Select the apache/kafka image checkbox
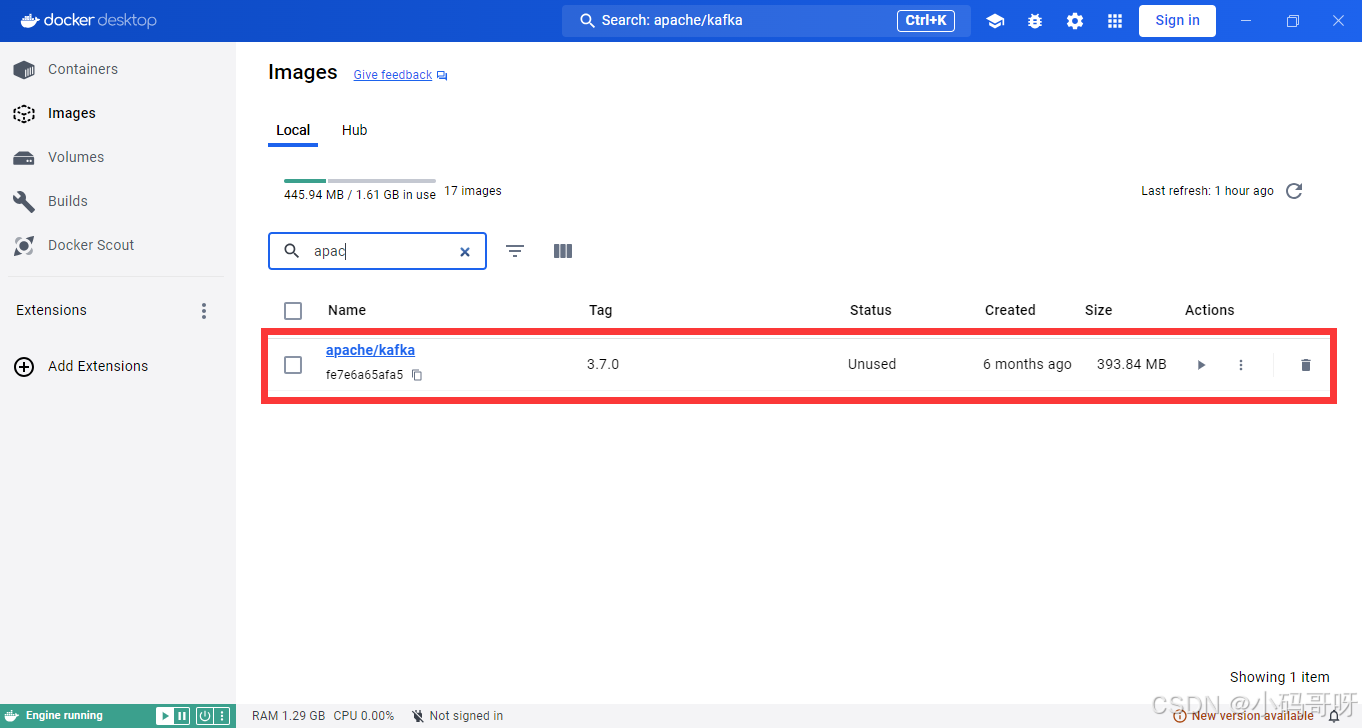This screenshot has height=728, width=1362. pyautogui.click(x=293, y=365)
